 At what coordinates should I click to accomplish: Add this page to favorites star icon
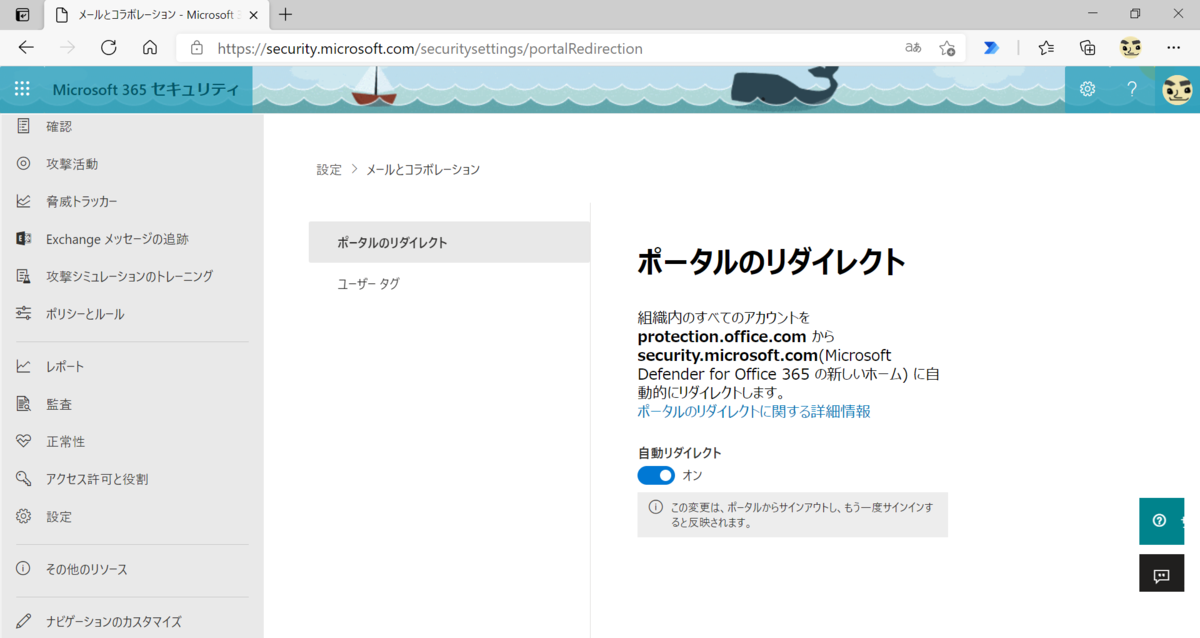click(947, 47)
